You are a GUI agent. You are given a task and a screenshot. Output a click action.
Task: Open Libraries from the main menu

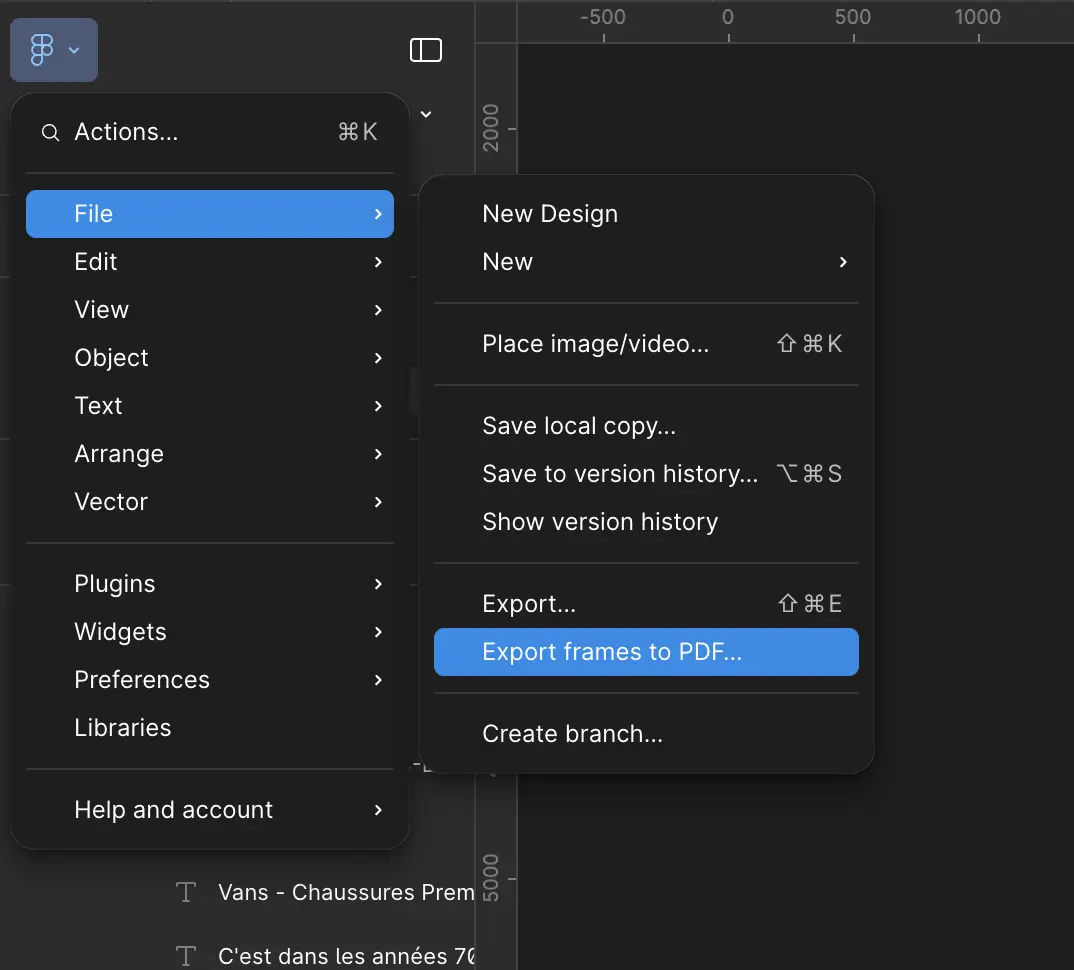(123, 728)
